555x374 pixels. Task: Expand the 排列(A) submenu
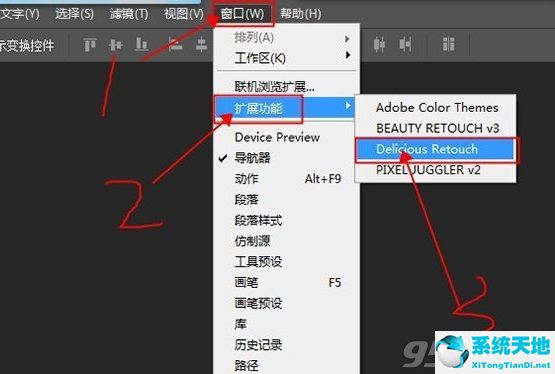point(286,38)
